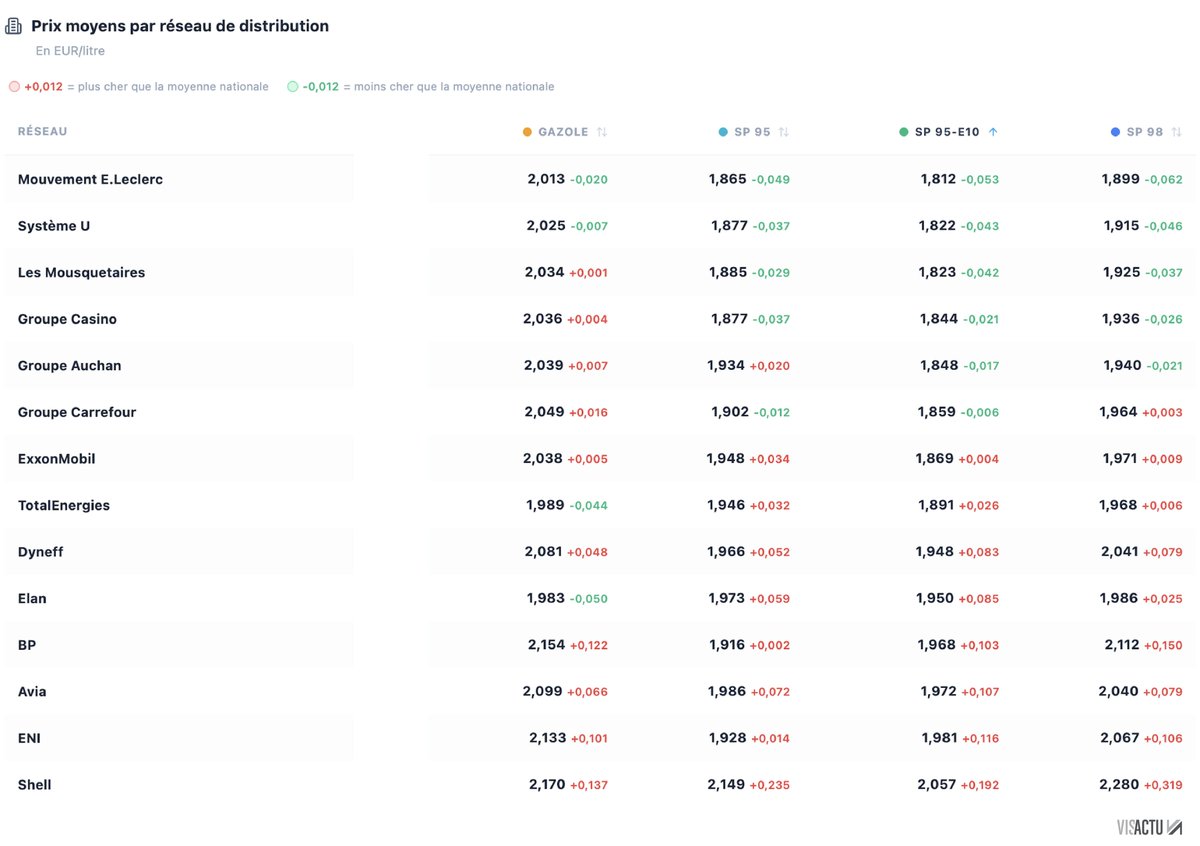
Task: Select the ENI row name
Action: (x=29, y=738)
